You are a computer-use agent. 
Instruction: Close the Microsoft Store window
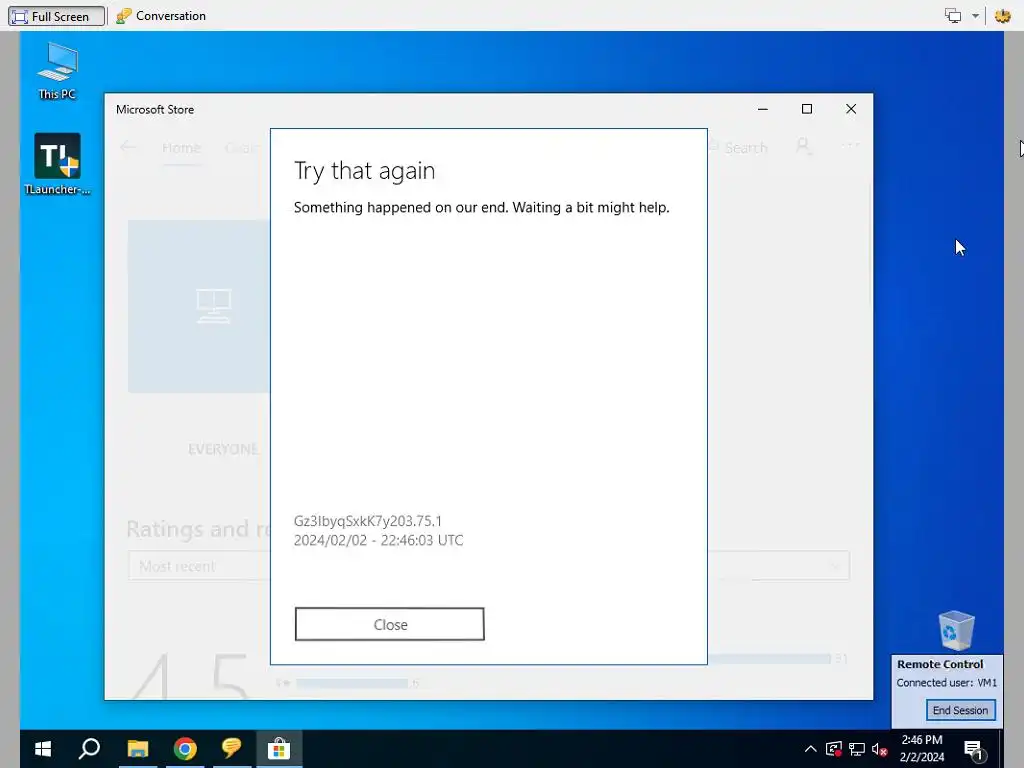(850, 109)
